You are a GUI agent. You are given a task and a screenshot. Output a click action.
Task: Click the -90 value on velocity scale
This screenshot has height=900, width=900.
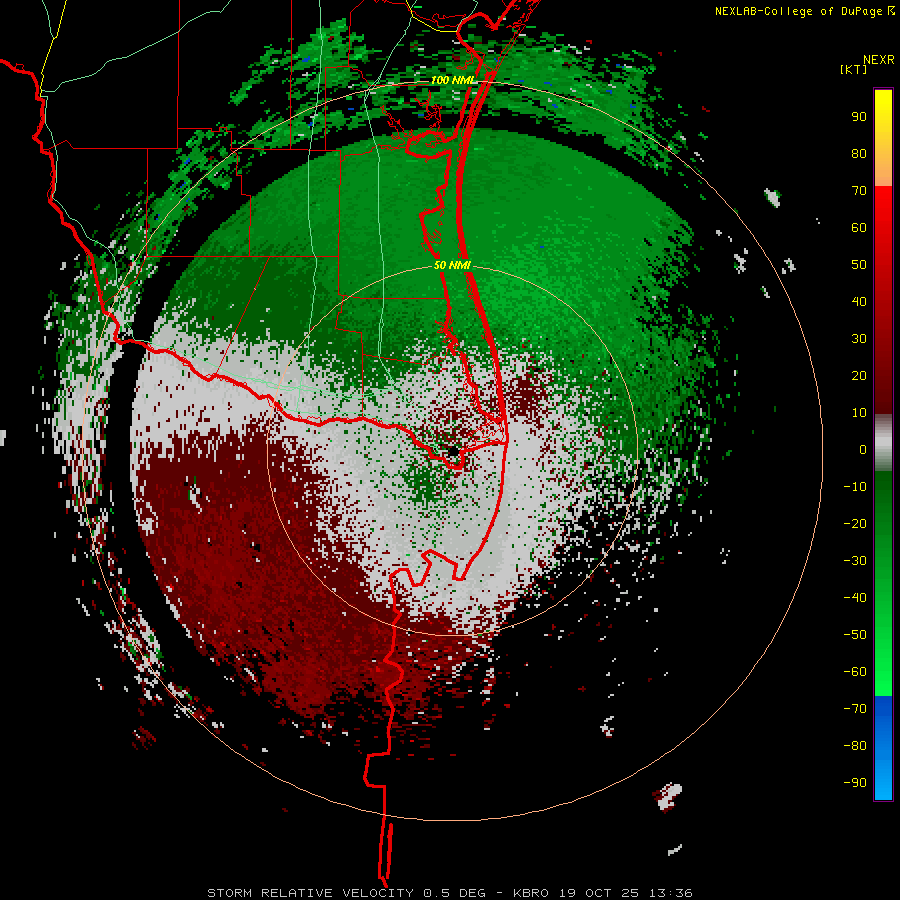click(x=855, y=783)
